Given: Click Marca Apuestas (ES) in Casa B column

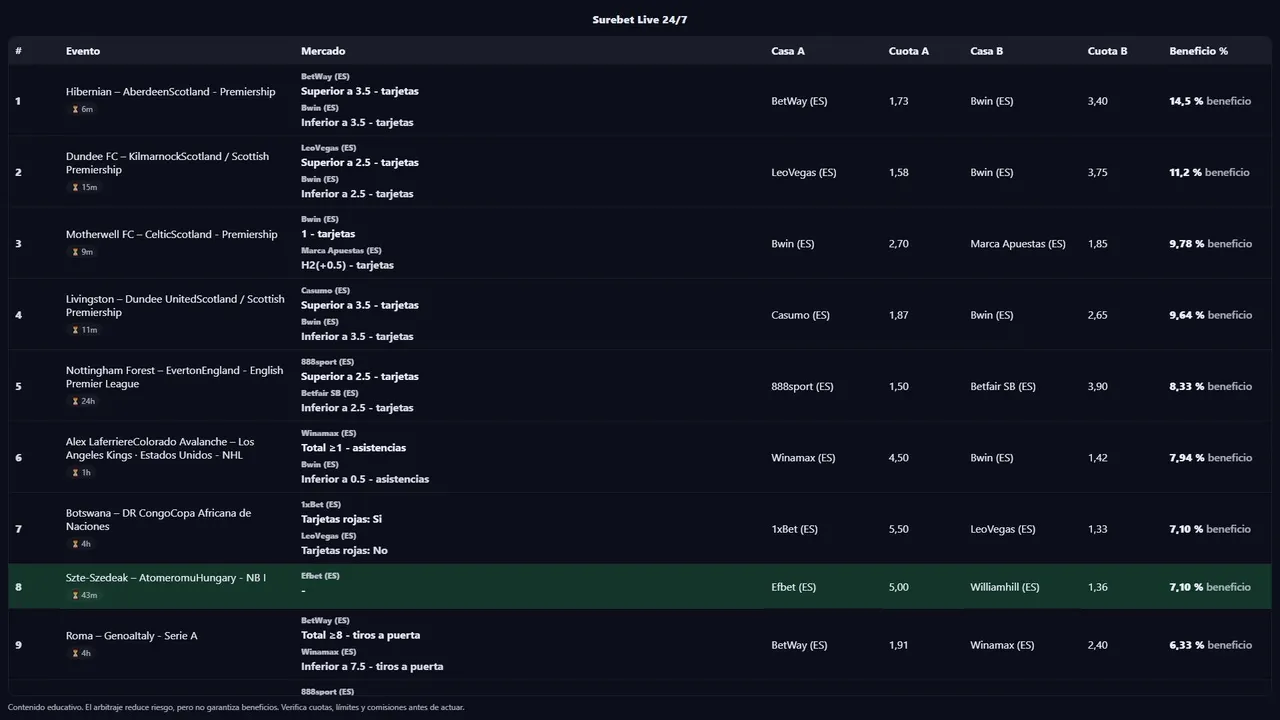Looking at the screenshot, I should click(x=1017, y=244).
